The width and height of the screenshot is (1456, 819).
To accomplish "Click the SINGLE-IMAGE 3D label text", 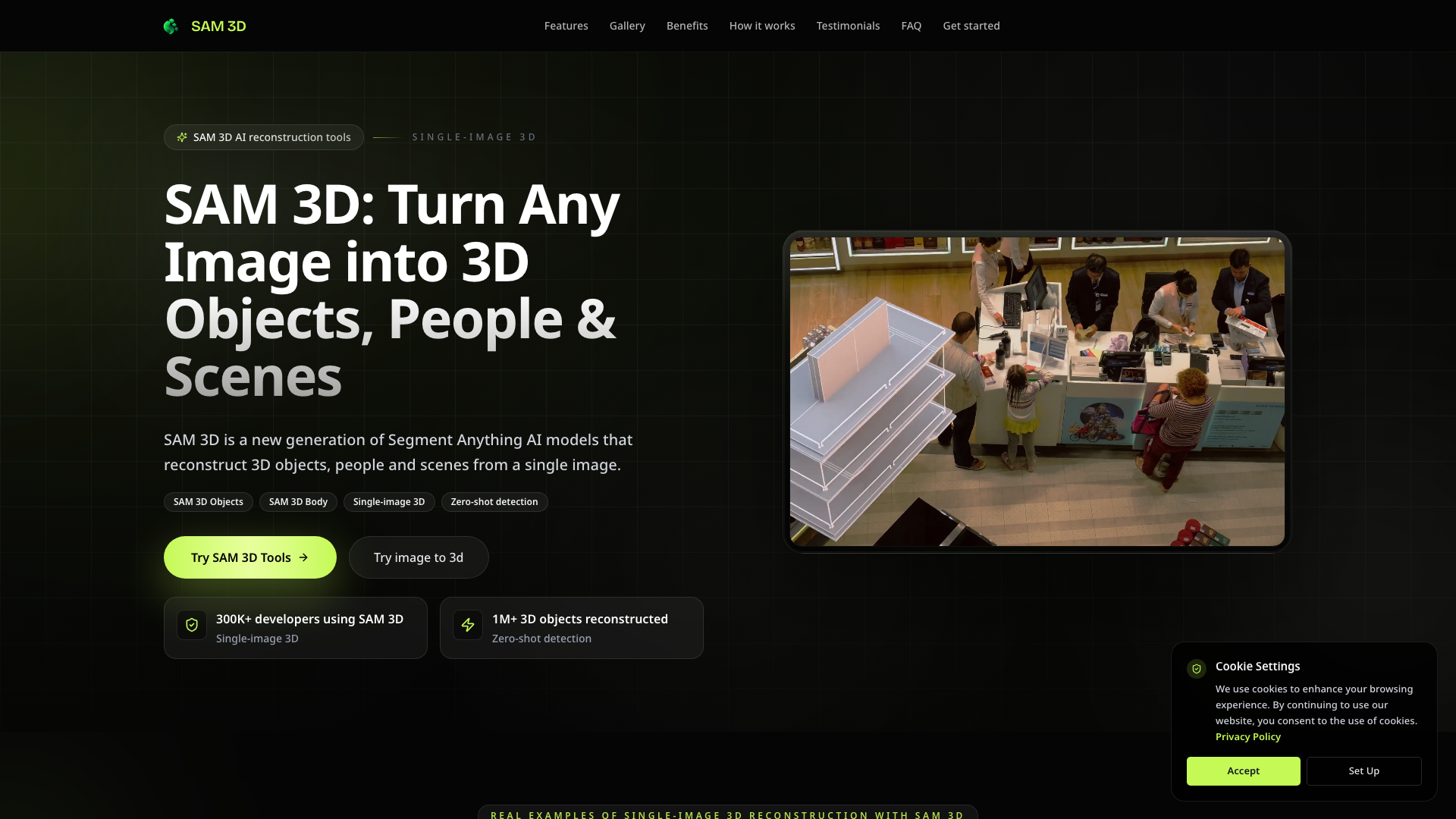I will [475, 137].
